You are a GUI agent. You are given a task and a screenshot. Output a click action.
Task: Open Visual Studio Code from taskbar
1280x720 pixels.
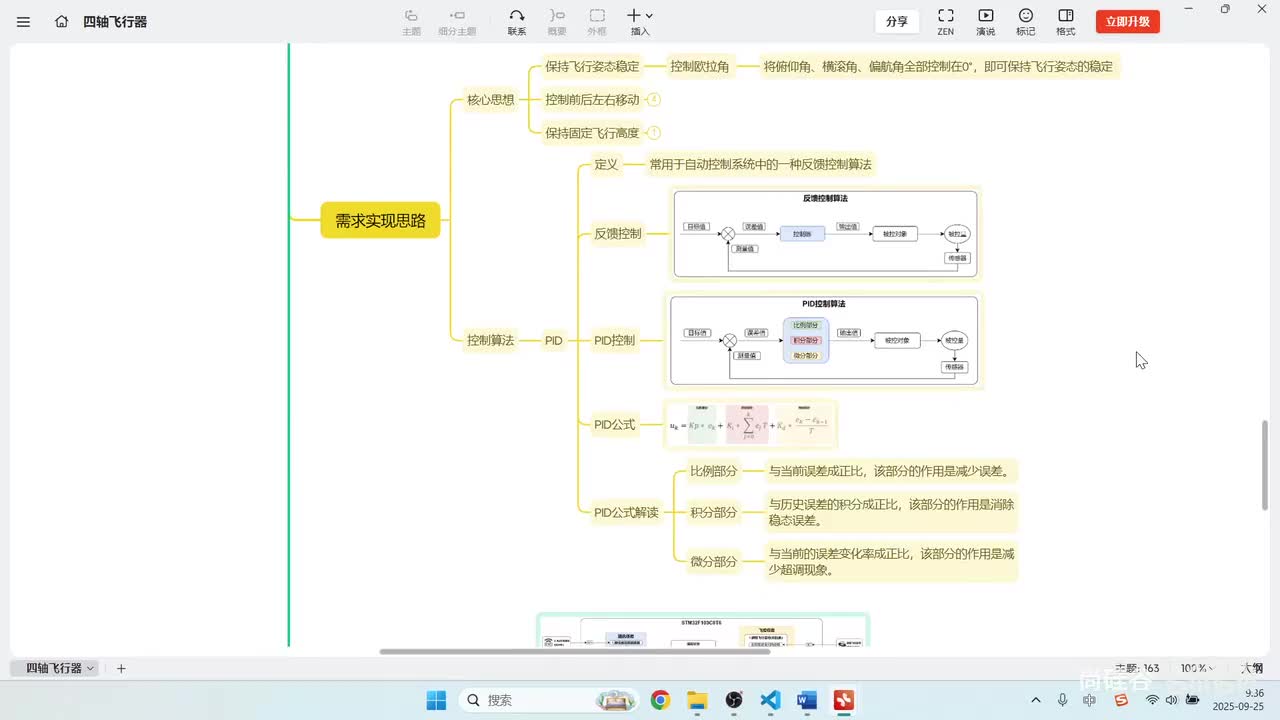click(x=770, y=700)
